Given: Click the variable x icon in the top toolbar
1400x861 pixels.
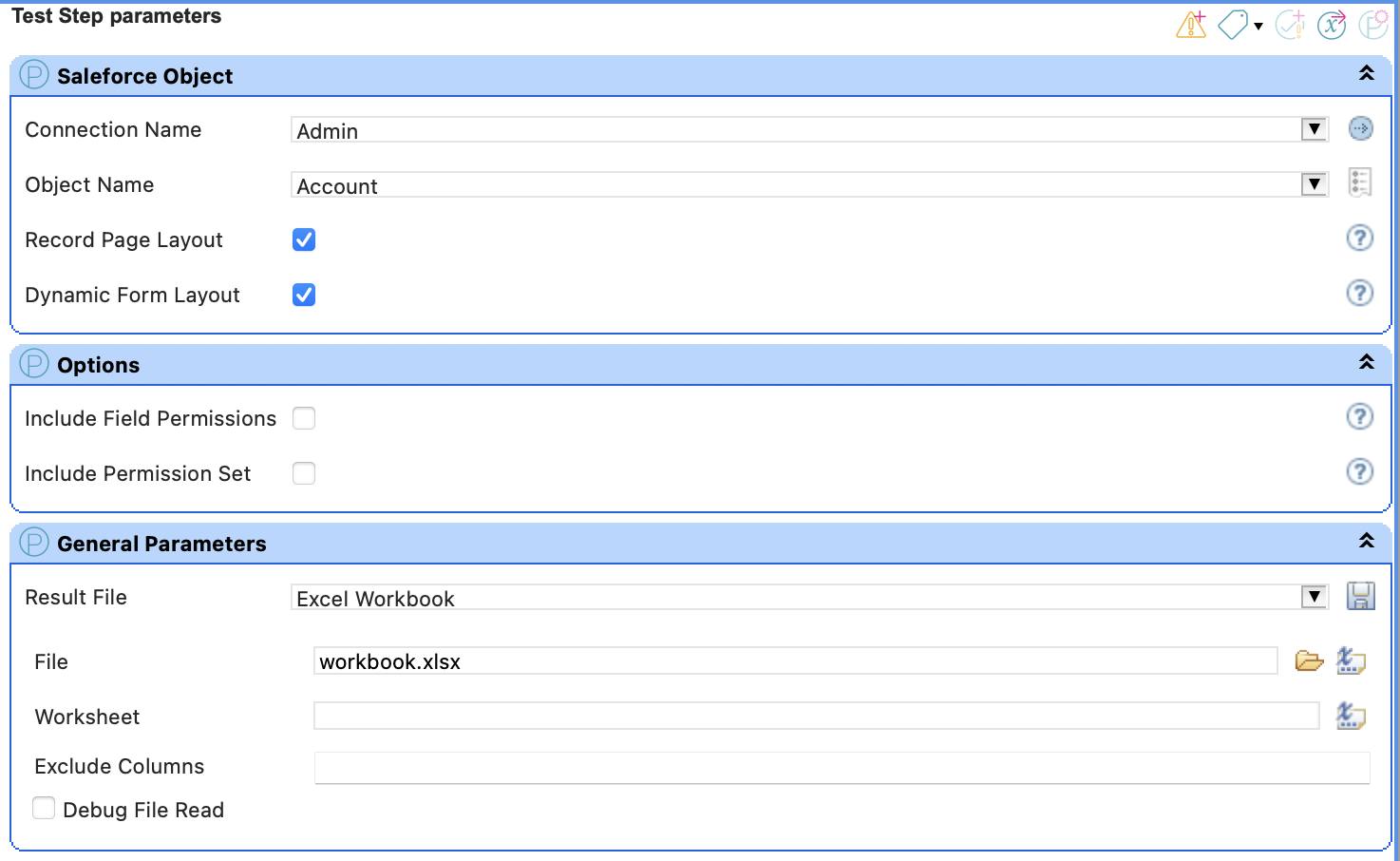Looking at the screenshot, I should click(x=1330, y=25).
